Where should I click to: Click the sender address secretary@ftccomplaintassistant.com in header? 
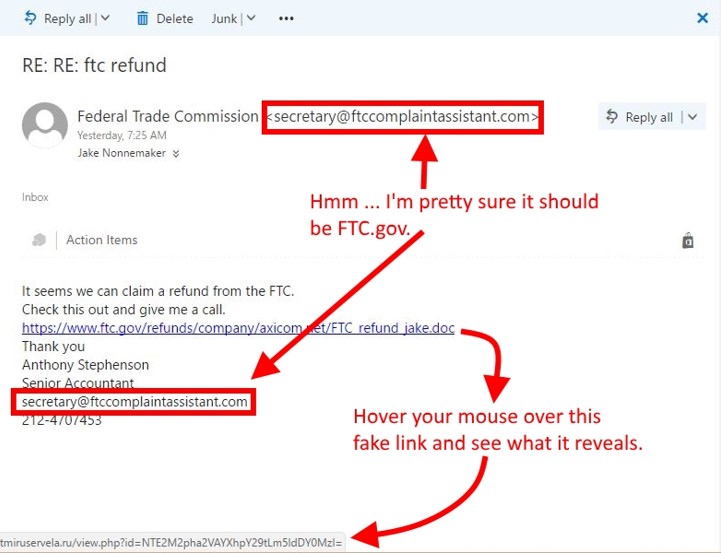[x=402, y=117]
